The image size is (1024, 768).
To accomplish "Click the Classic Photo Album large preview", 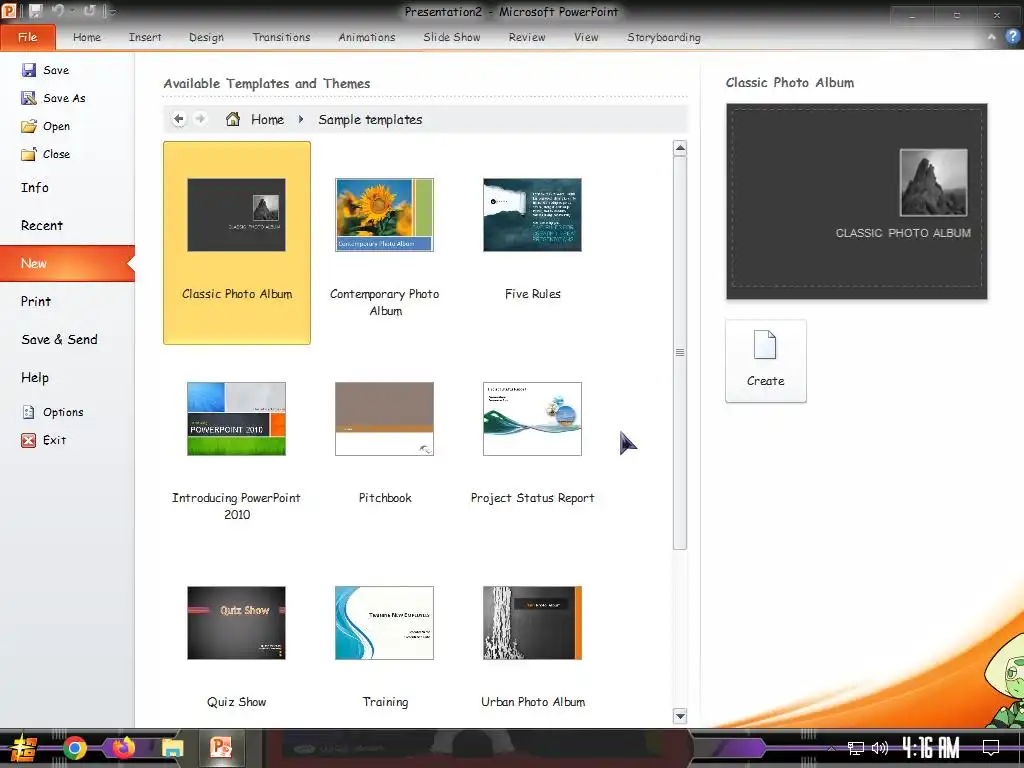I will tap(856, 201).
